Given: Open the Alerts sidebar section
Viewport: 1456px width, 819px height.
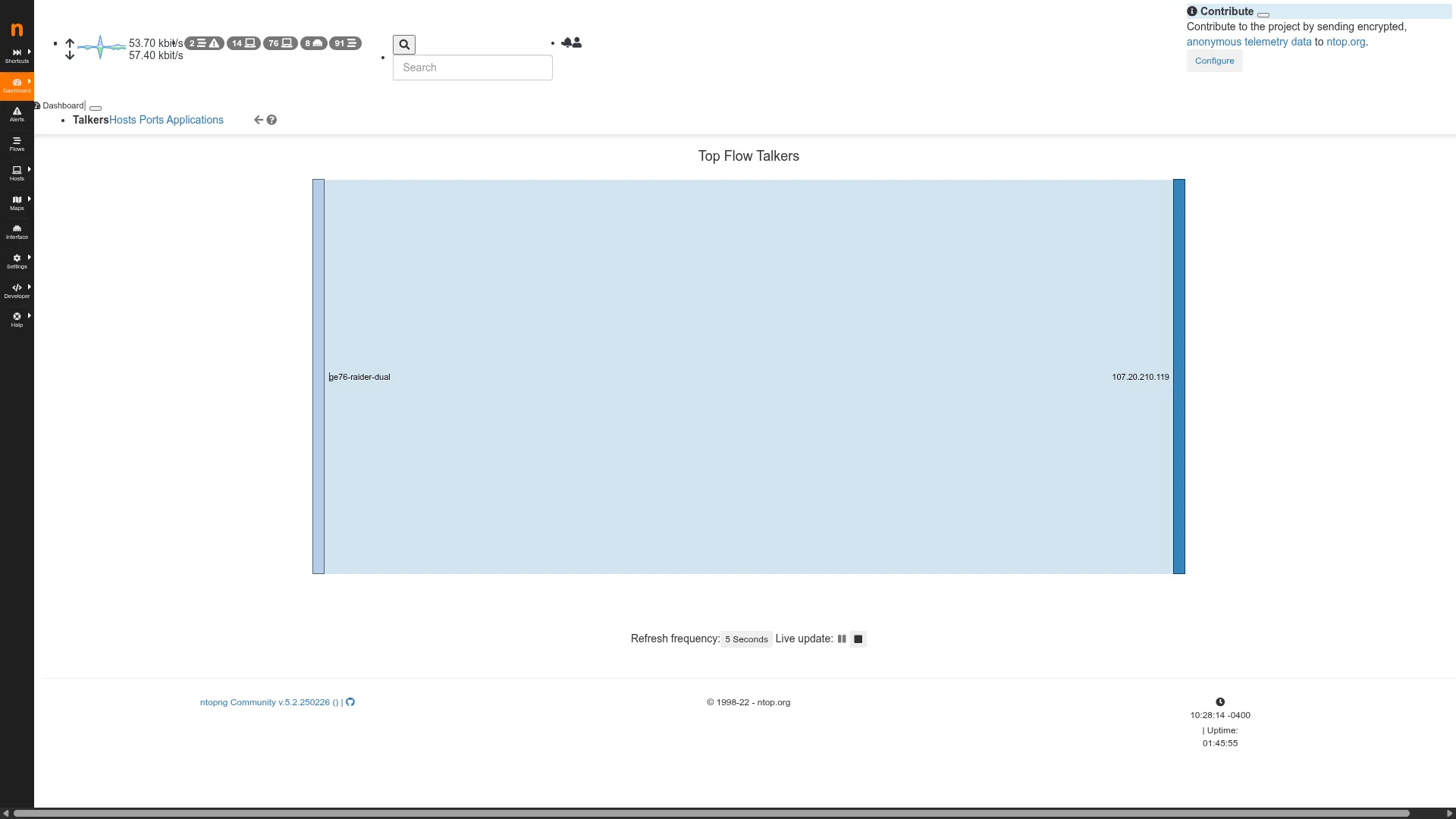Looking at the screenshot, I should point(17,115).
